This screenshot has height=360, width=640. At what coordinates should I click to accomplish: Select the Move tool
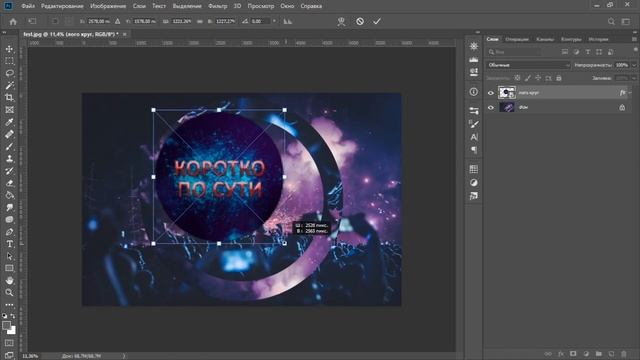point(9,49)
